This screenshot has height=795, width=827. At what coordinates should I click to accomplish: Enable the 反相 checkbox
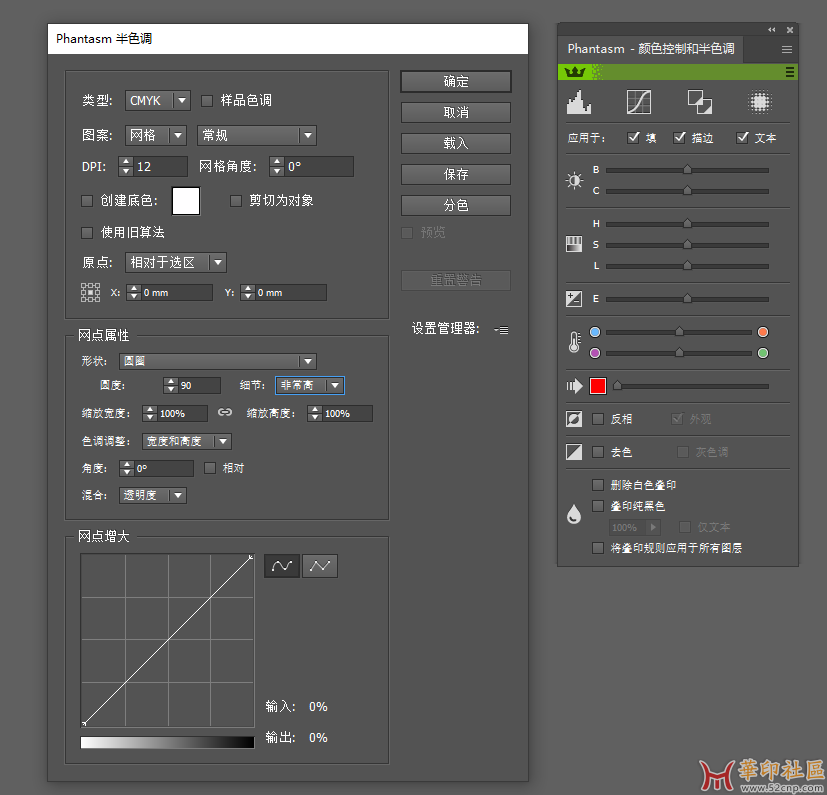tap(598, 419)
